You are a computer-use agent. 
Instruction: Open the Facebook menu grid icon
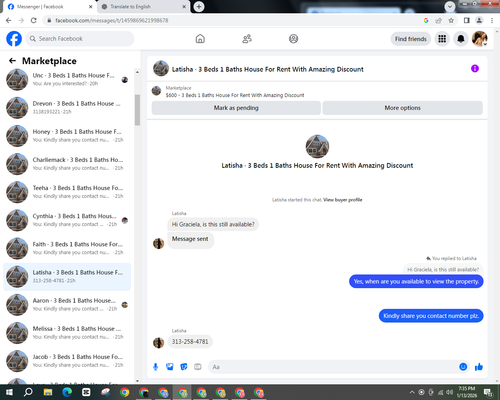coord(442,39)
